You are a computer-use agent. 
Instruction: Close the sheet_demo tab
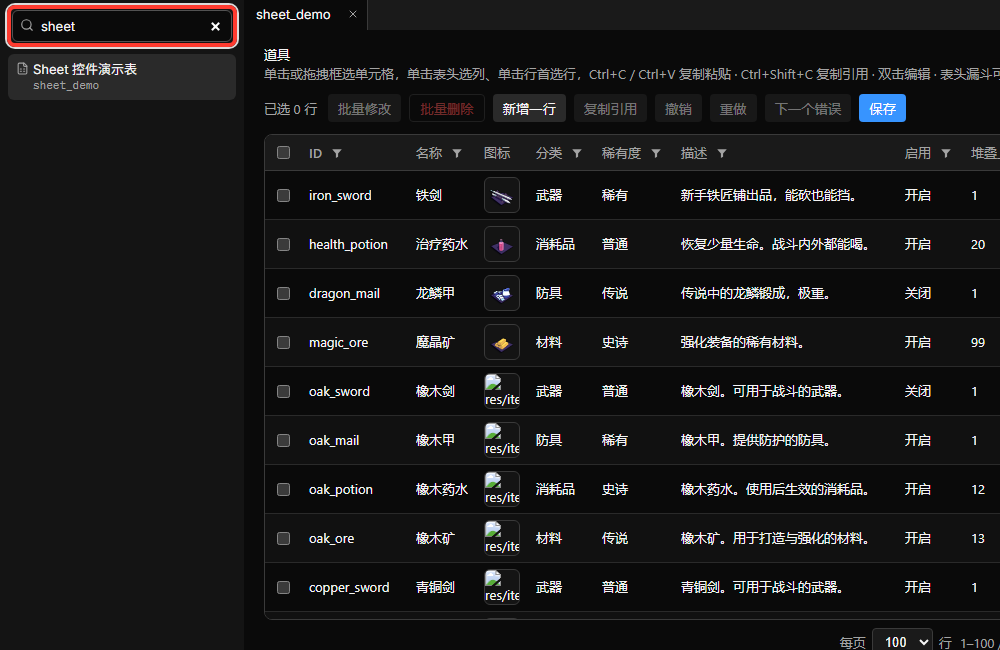tap(353, 14)
